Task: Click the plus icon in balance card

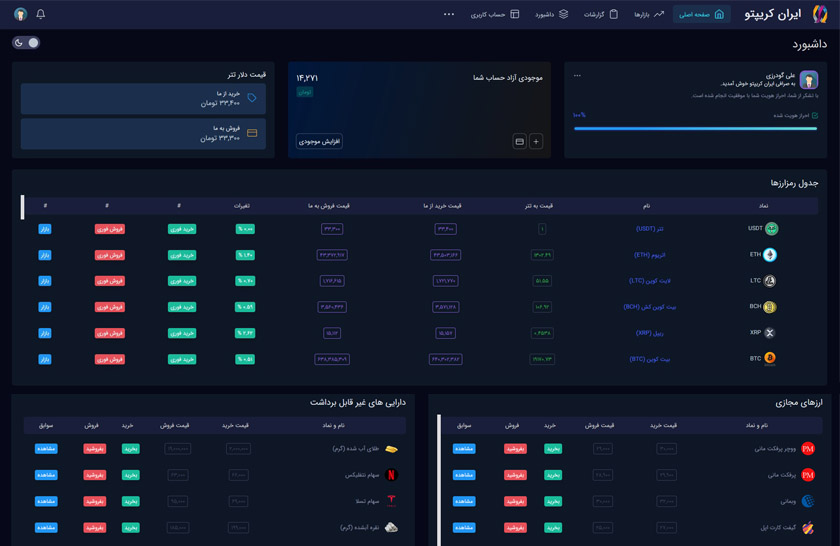Action: (536, 142)
